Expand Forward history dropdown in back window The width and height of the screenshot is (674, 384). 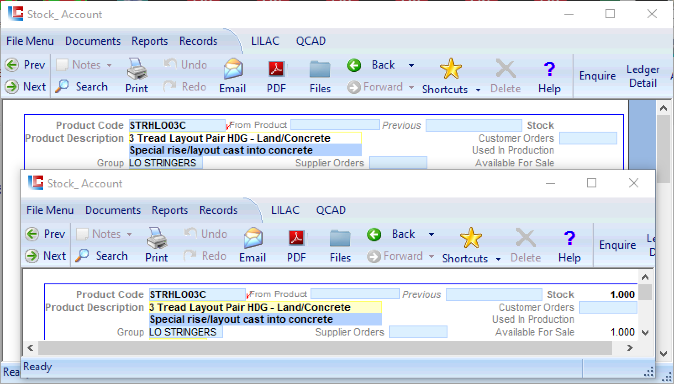[411, 87]
